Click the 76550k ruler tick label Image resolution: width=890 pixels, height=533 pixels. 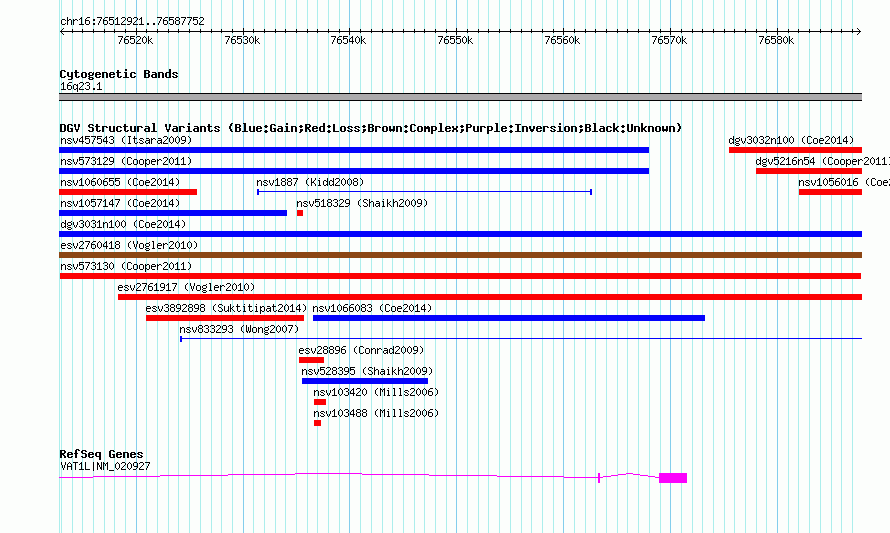click(x=455, y=40)
